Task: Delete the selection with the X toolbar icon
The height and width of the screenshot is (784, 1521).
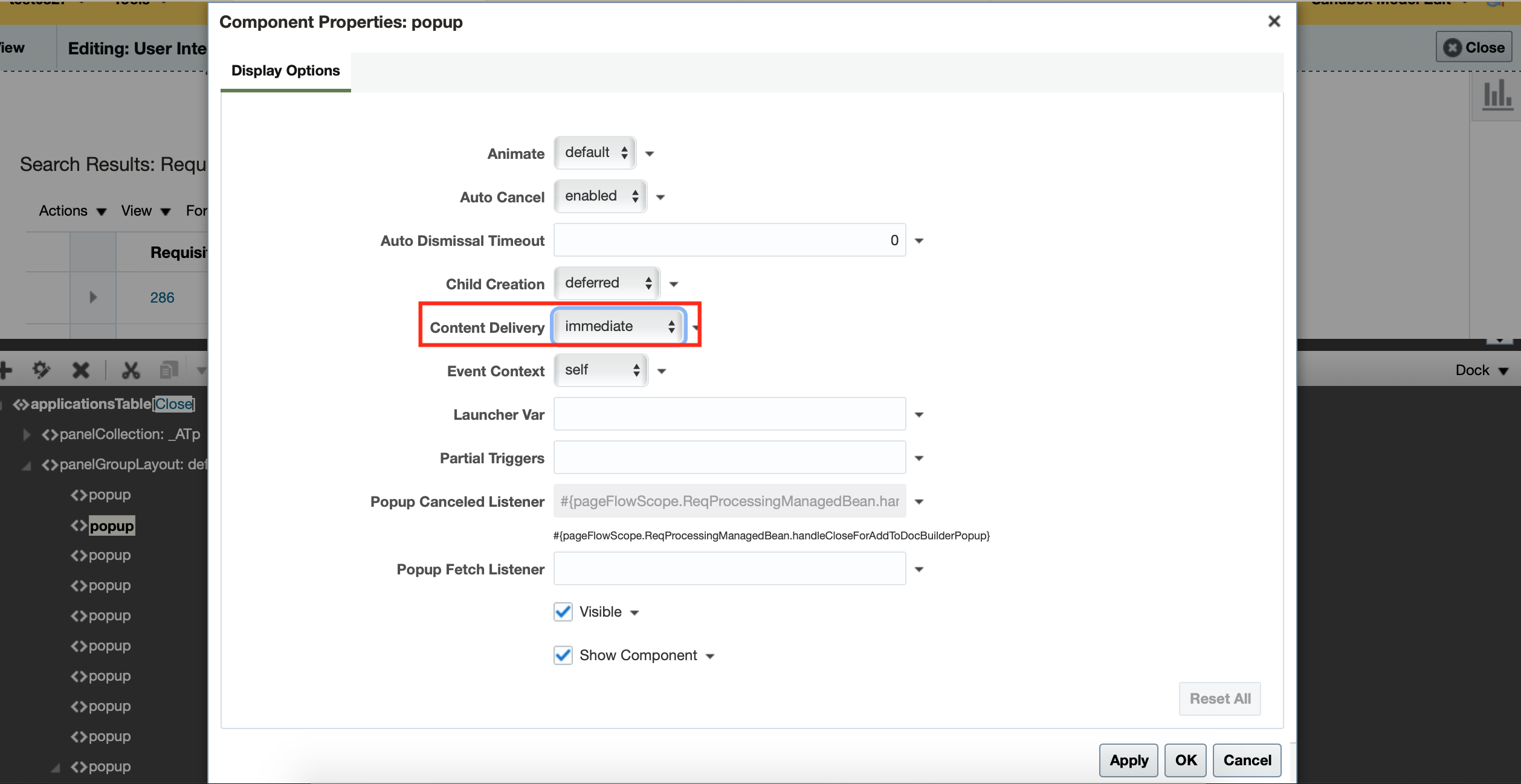Action: (80, 370)
